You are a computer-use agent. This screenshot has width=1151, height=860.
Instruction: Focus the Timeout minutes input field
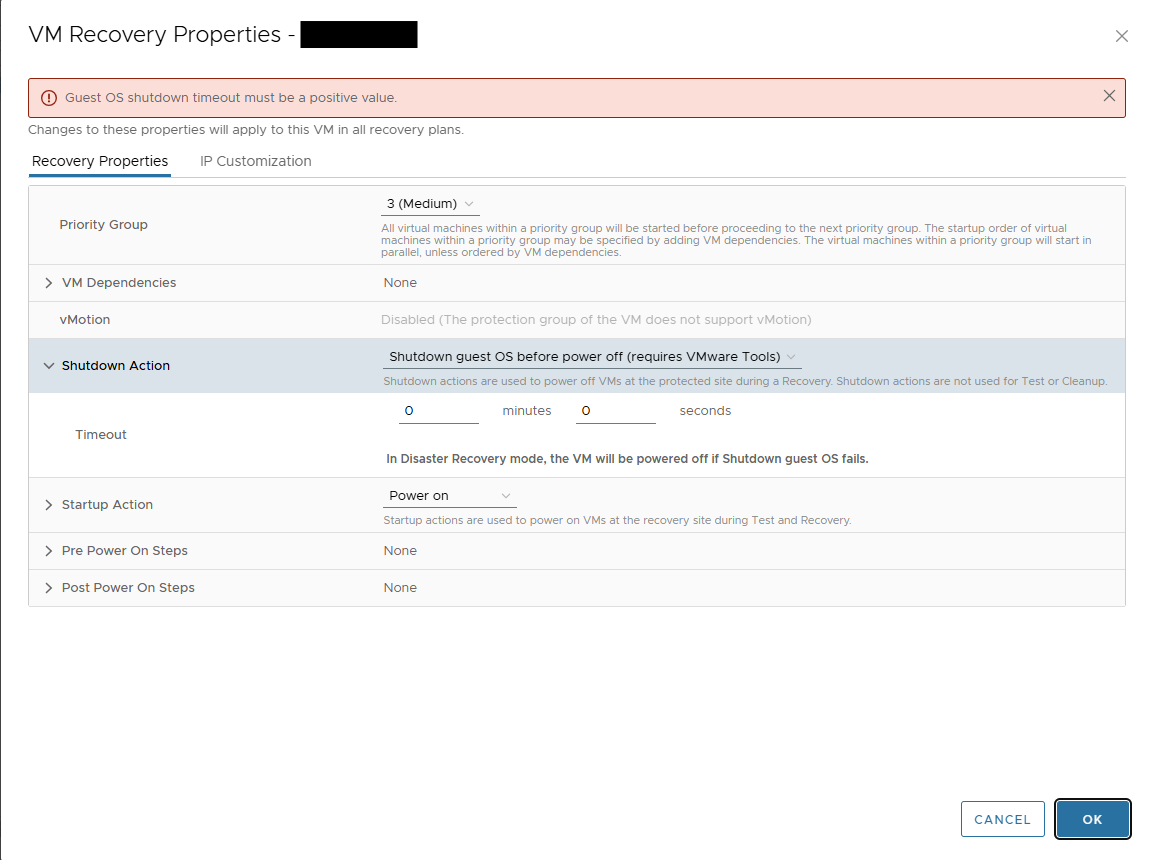click(x=438, y=411)
